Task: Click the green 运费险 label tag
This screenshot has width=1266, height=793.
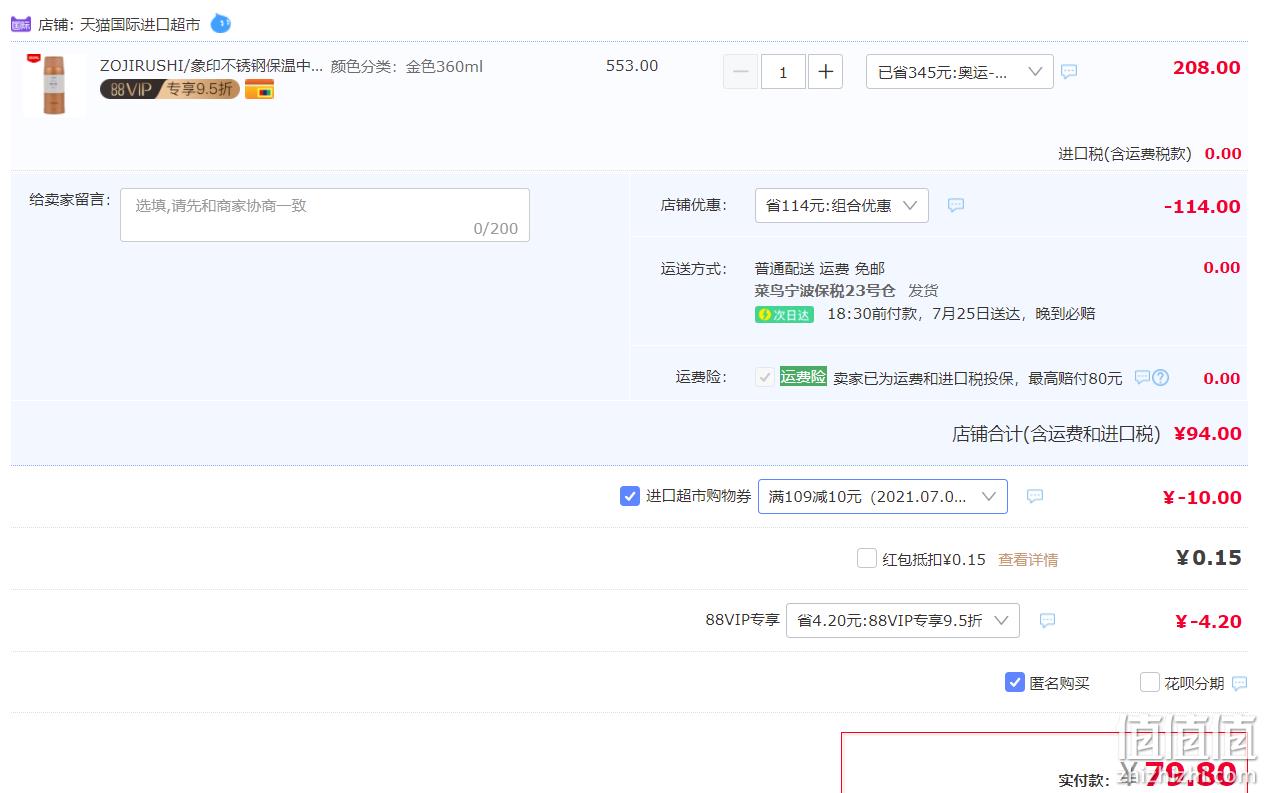Action: coord(803,377)
